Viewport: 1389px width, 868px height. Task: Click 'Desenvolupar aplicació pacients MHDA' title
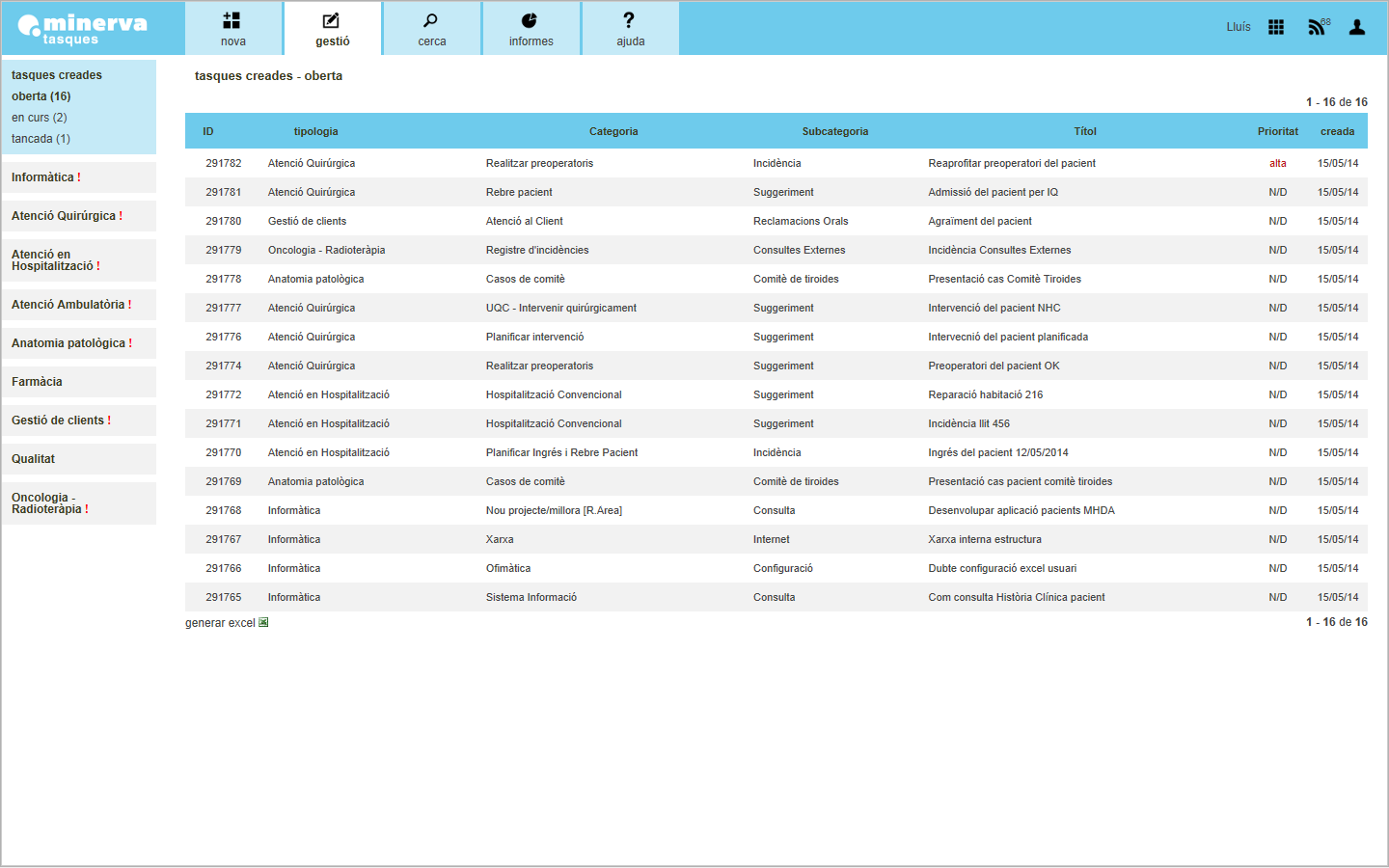tap(1021, 510)
